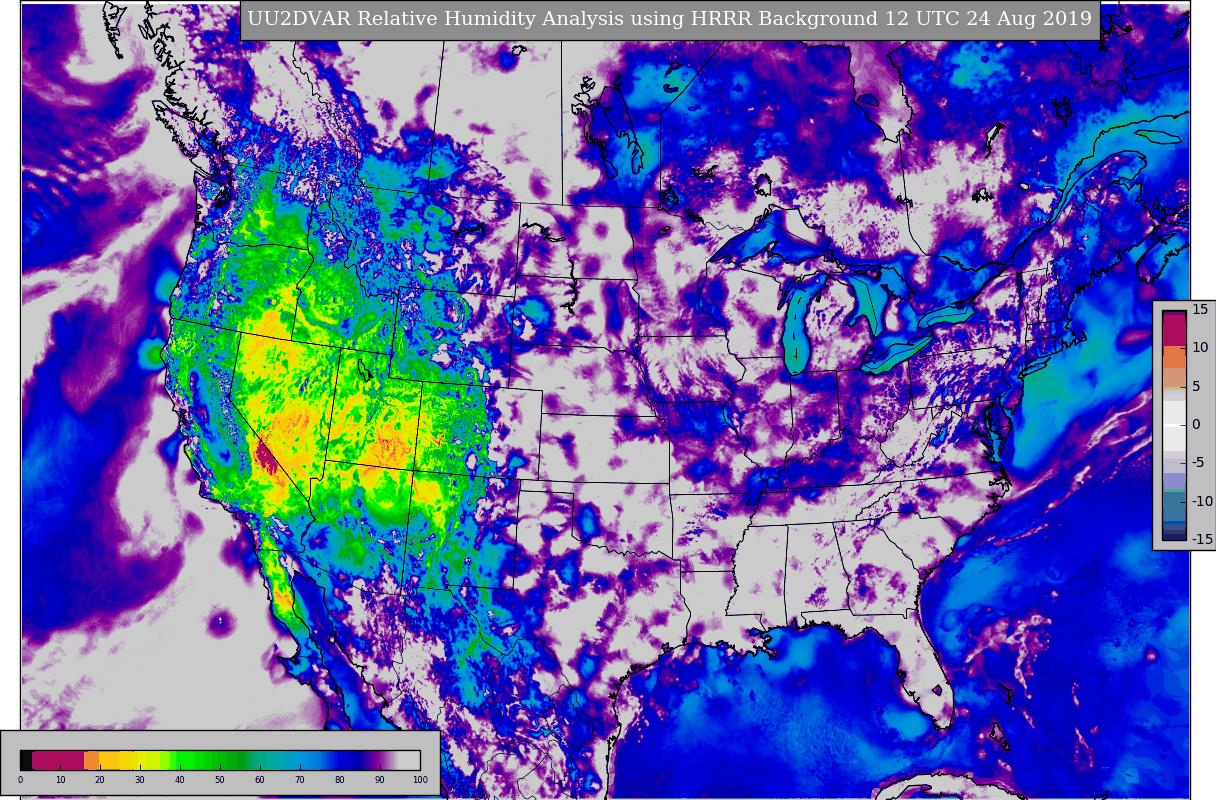Pick the orange segment of right colorbar

point(1174,357)
